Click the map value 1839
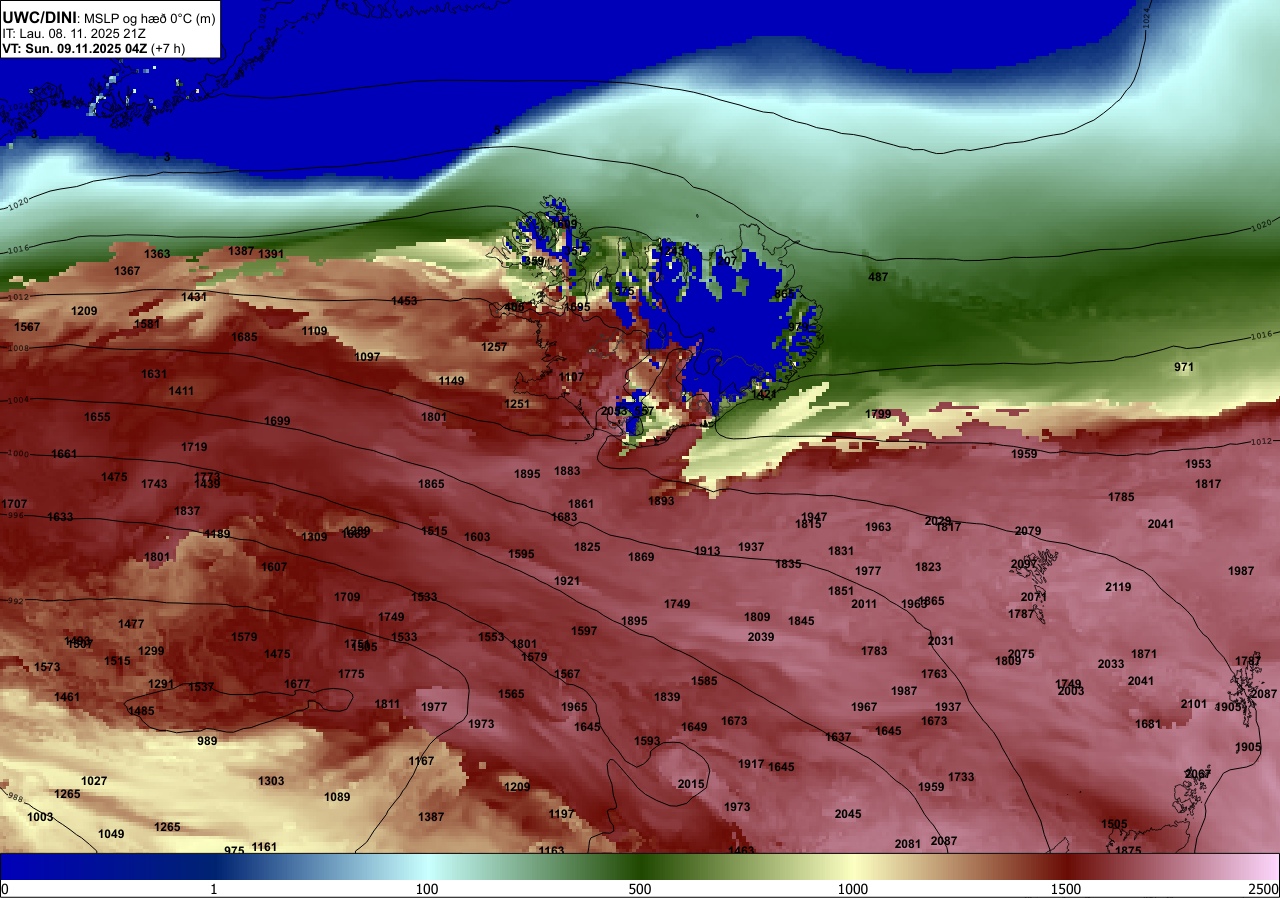 tap(667, 697)
